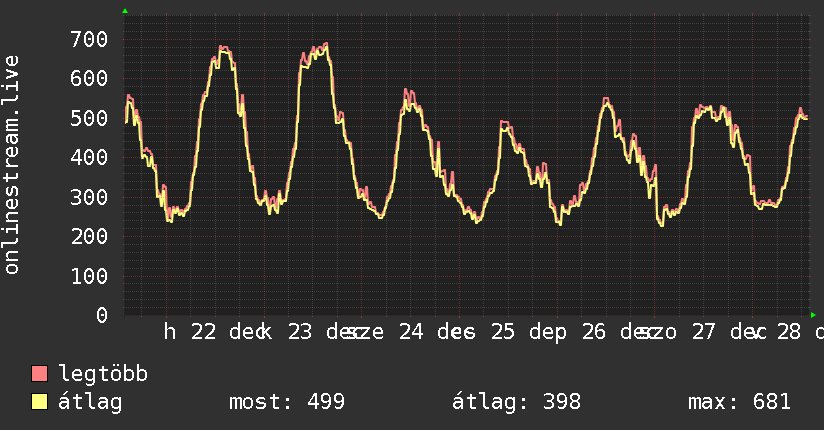Click the '26 dec' date label
Image resolution: width=824 pixels, height=430 pixels.
620,332
